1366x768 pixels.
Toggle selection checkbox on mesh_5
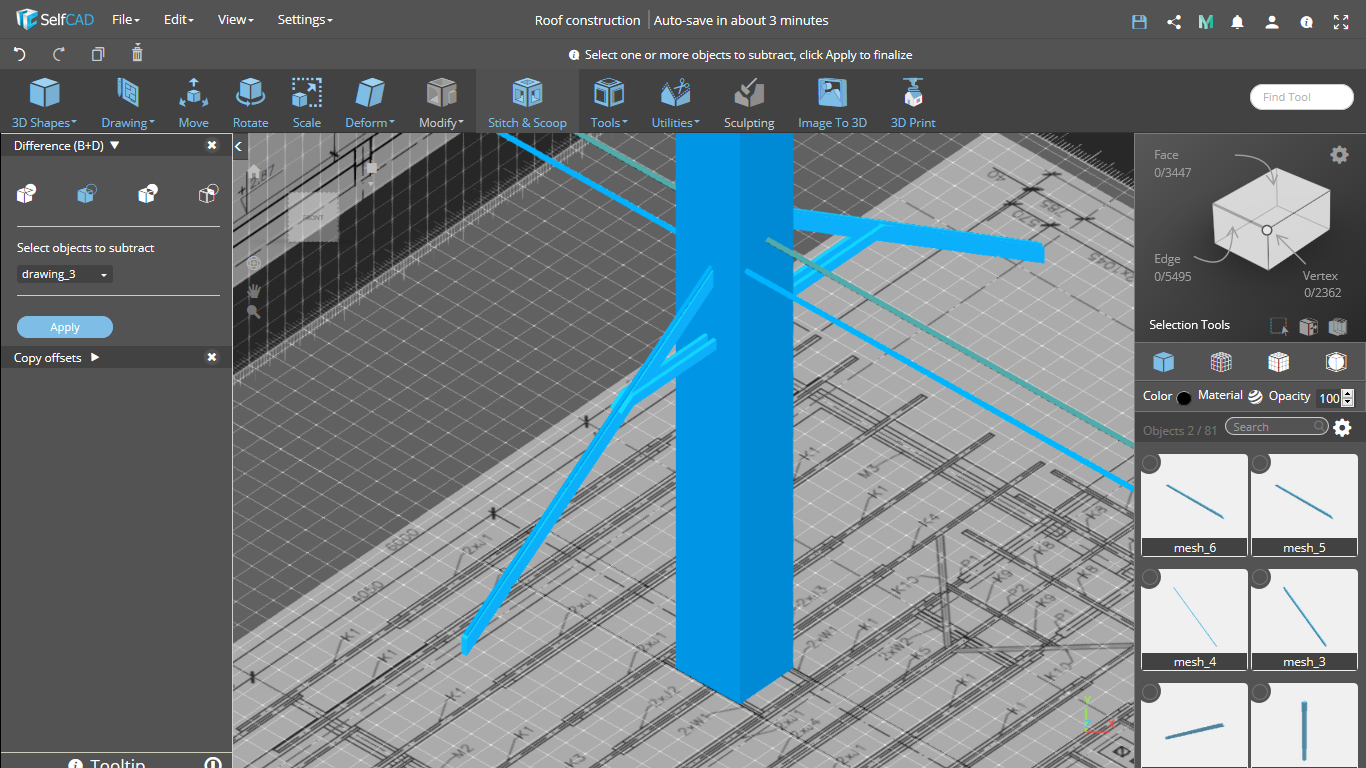coord(1260,463)
